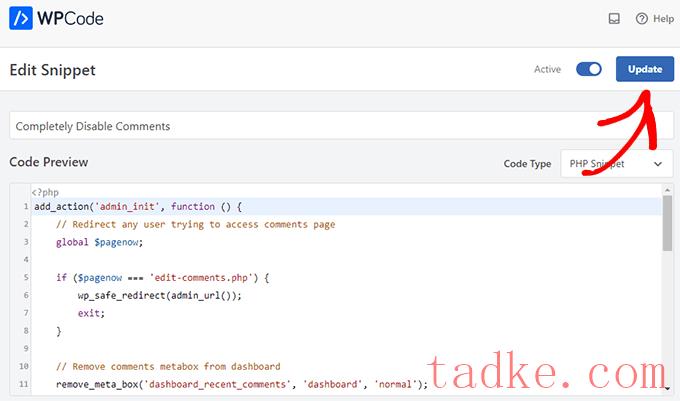
Task: Open the Help link text
Action: click(x=663, y=19)
